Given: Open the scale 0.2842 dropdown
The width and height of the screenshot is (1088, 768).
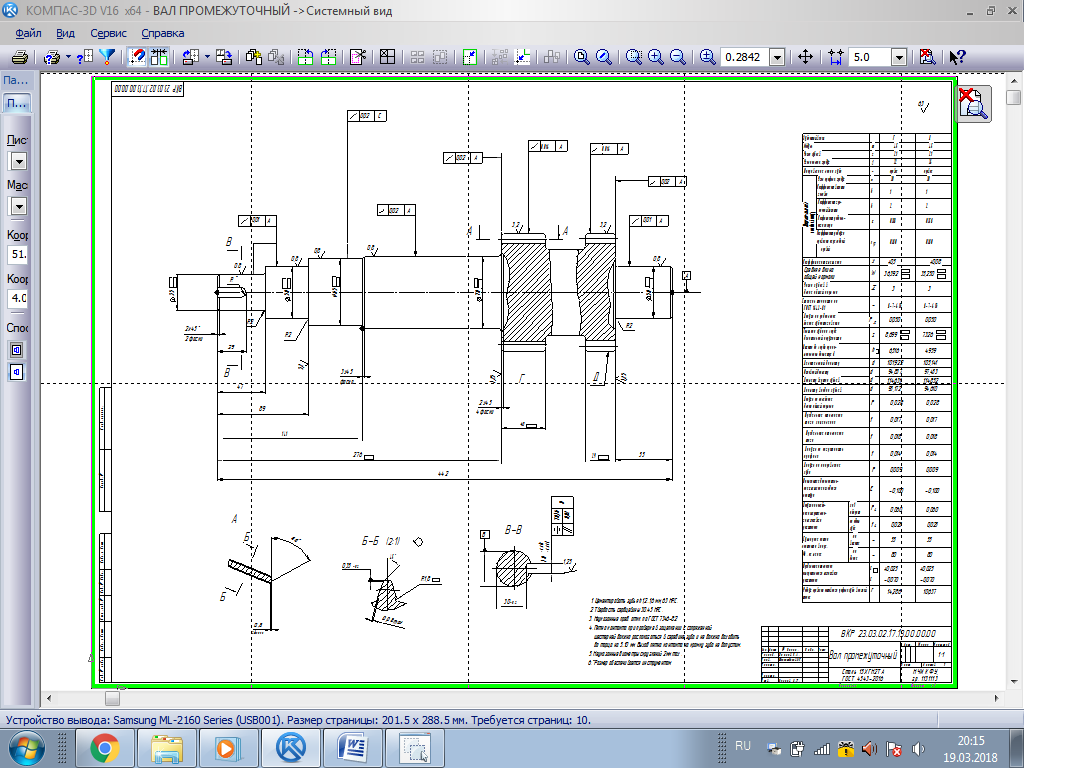Looking at the screenshot, I should click(777, 57).
